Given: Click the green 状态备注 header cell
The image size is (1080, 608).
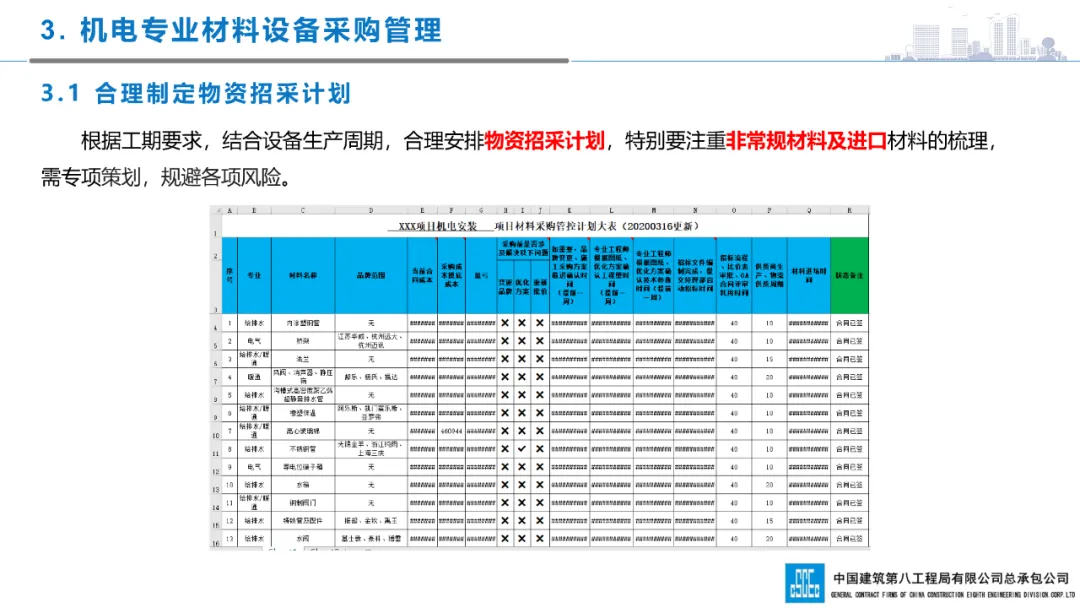Looking at the screenshot, I should tap(849, 275).
